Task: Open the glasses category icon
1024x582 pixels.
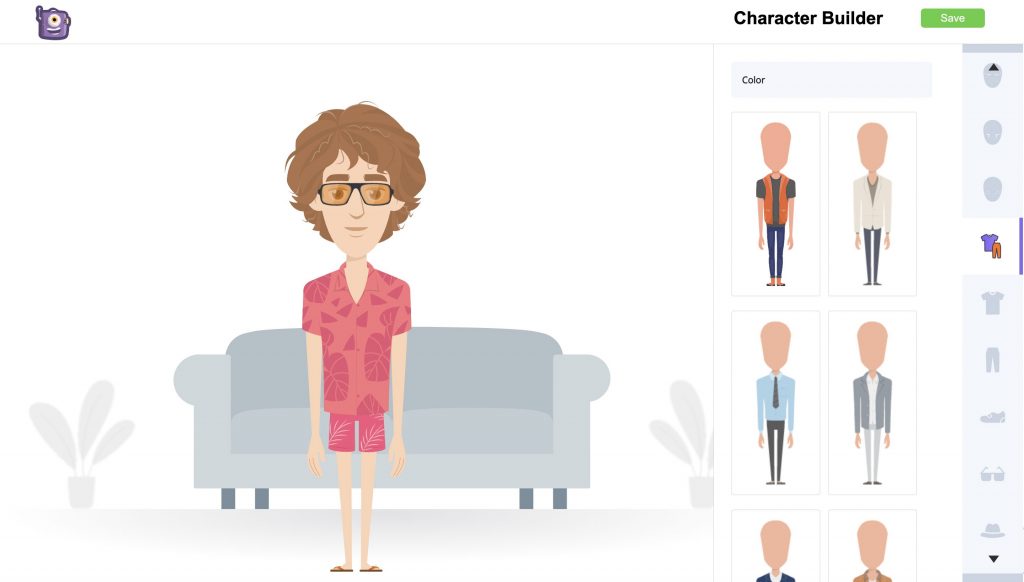Action: click(992, 474)
